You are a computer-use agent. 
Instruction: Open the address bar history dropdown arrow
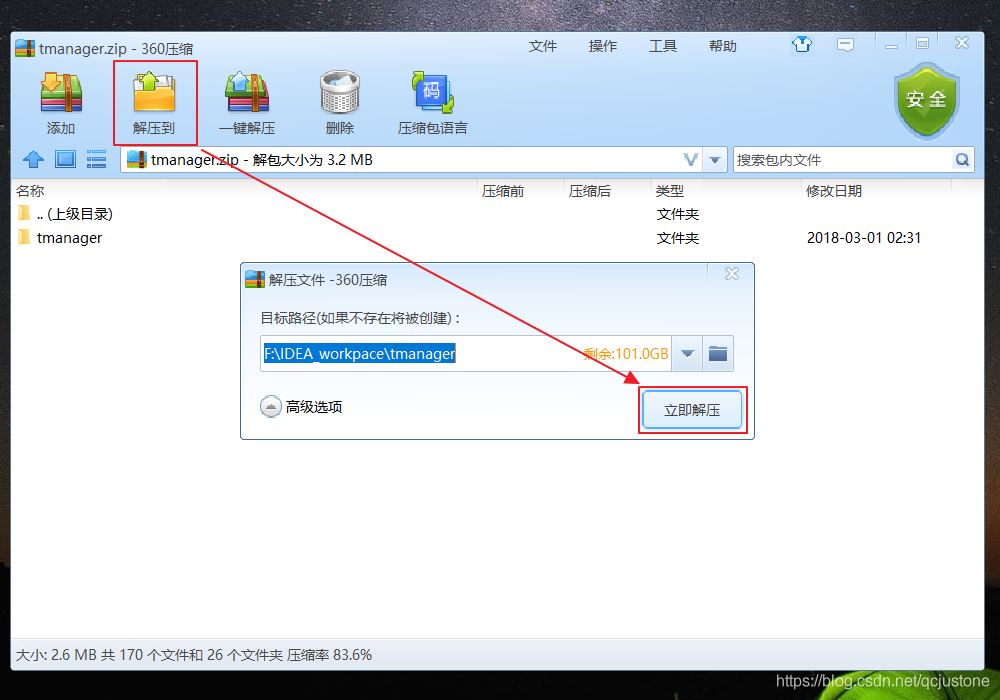tap(715, 159)
